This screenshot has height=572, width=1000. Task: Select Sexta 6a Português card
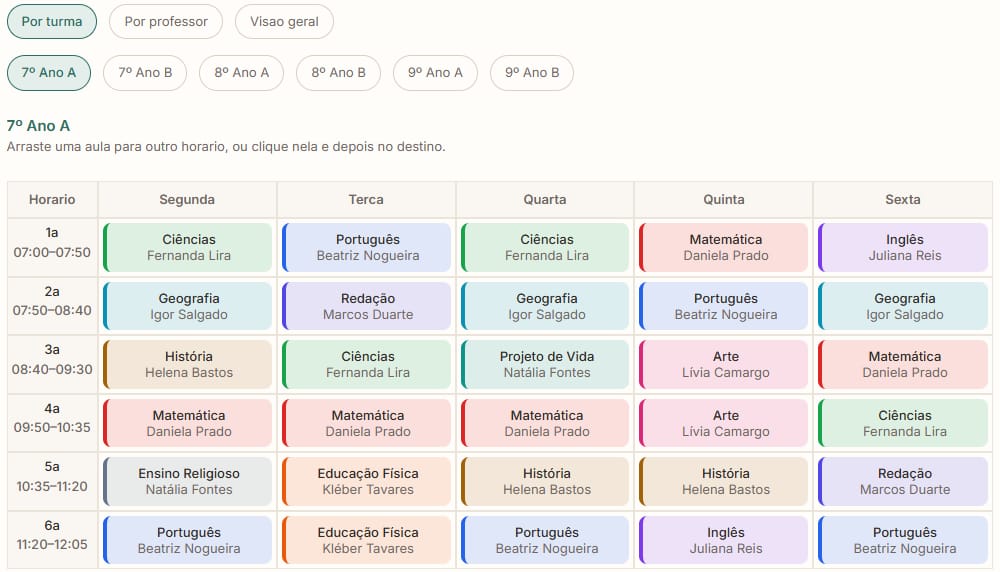(x=903, y=540)
